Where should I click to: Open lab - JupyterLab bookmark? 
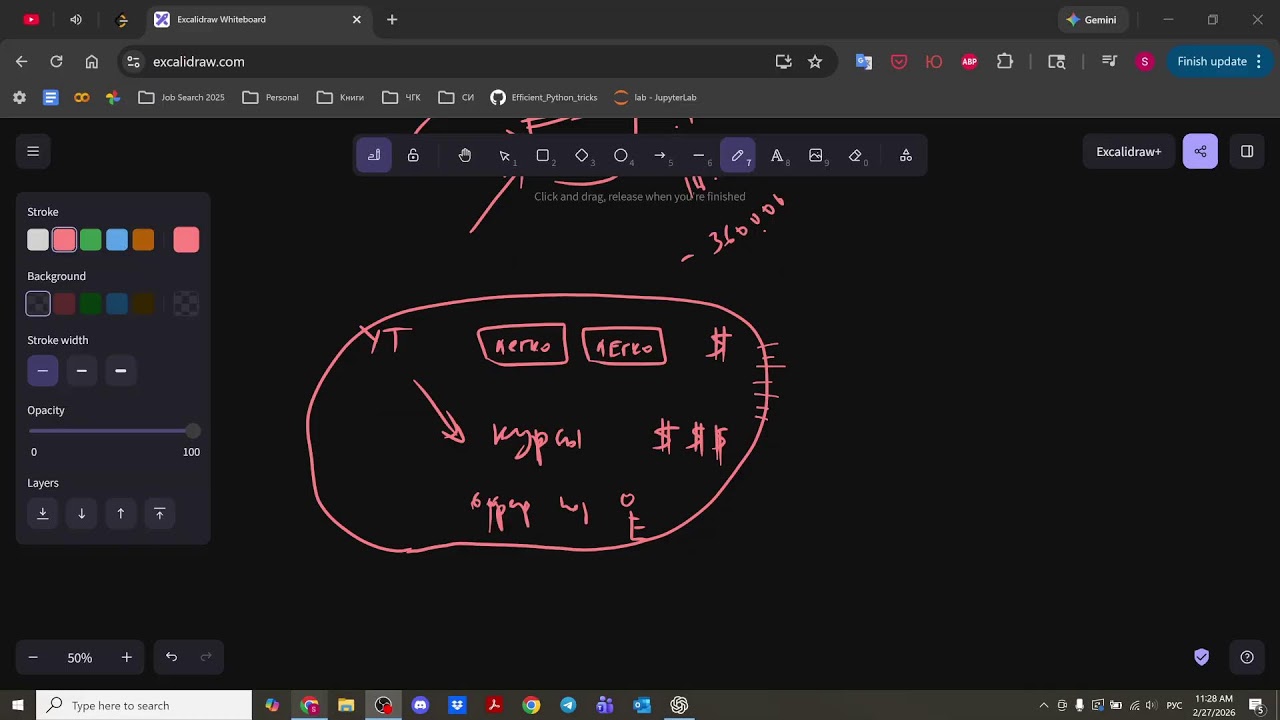pyautogui.click(x=656, y=97)
